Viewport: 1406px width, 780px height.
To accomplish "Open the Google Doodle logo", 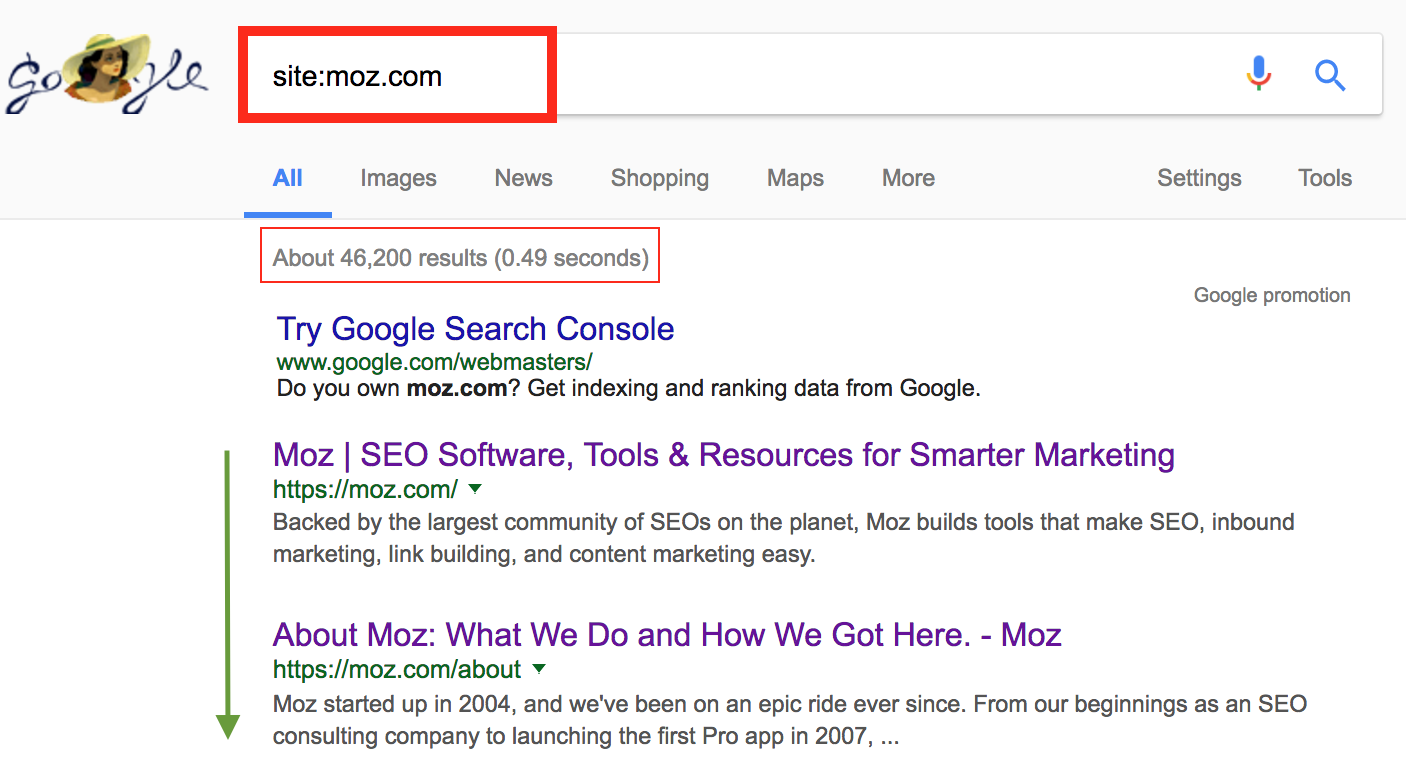I will point(105,72).
